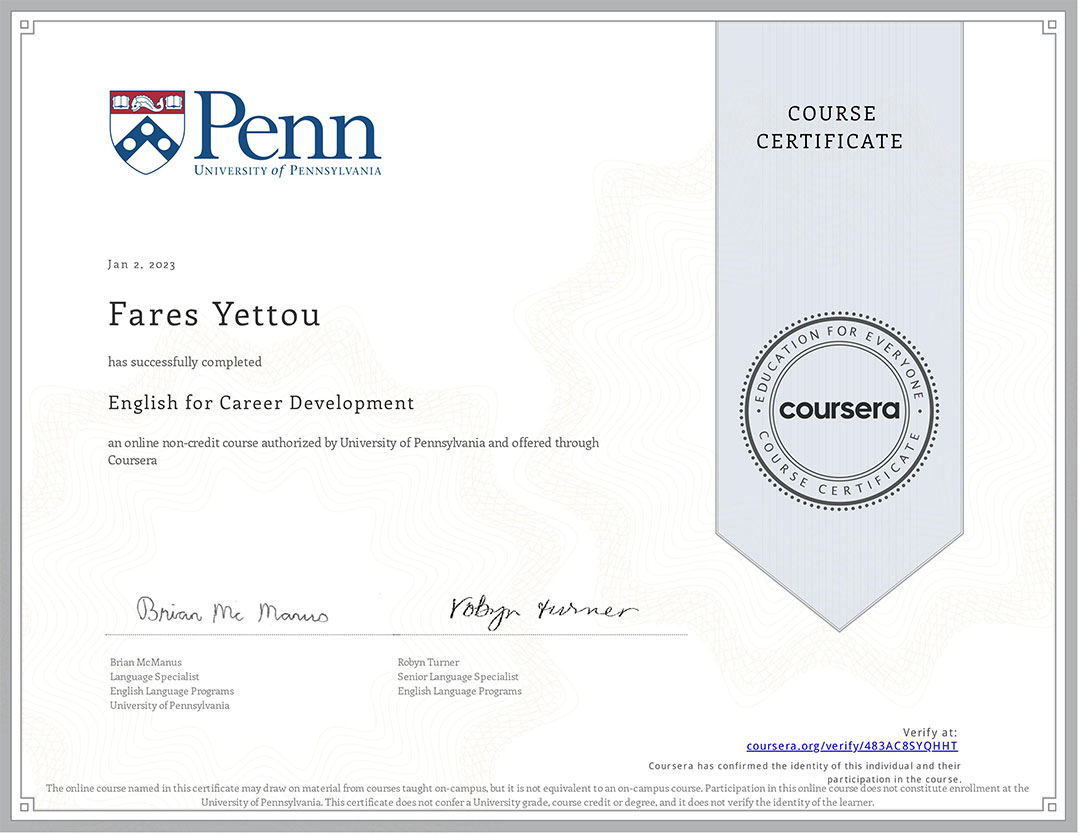
Task: Click the dotted signature divider line
Action: pyautogui.click(x=396, y=634)
